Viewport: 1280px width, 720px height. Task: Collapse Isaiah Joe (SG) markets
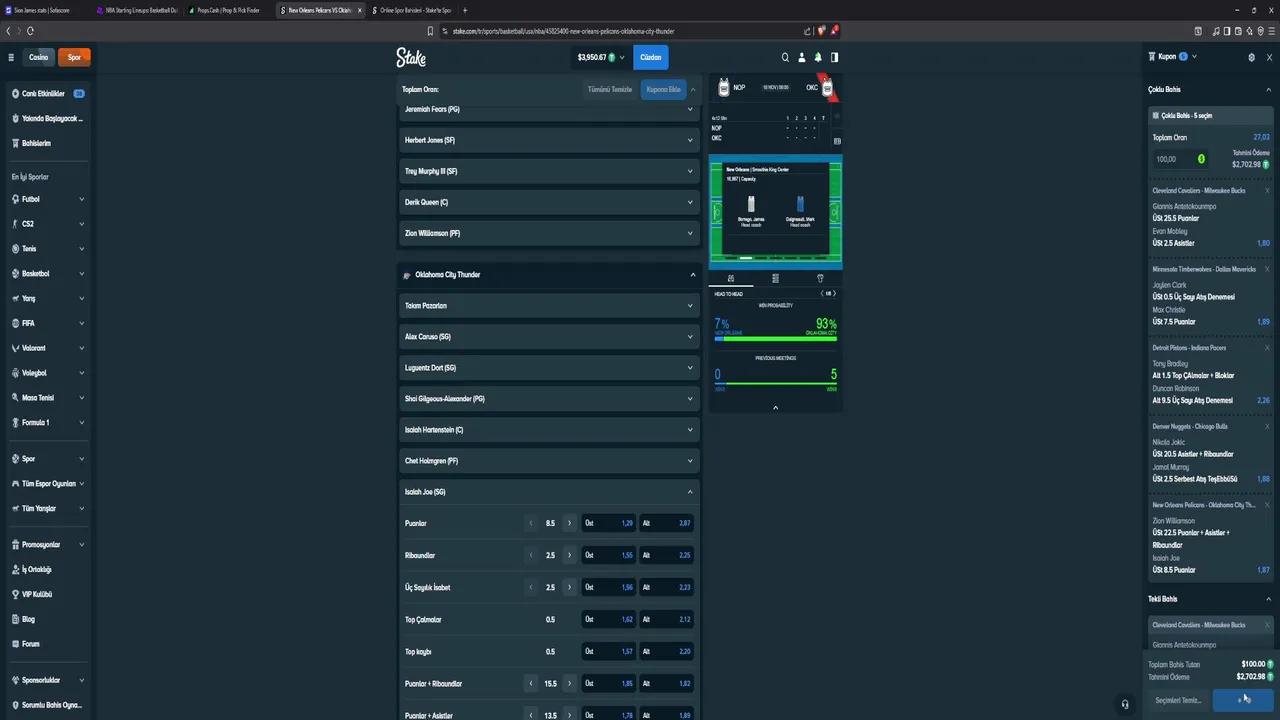548,492
